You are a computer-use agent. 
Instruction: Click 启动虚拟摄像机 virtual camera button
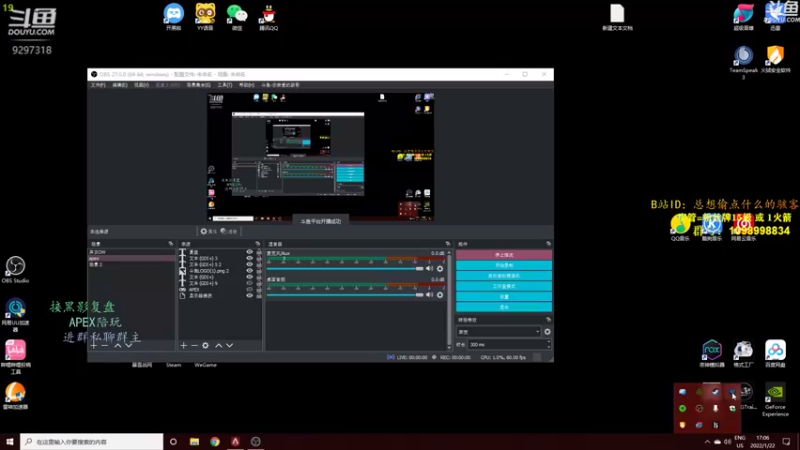(x=504, y=276)
